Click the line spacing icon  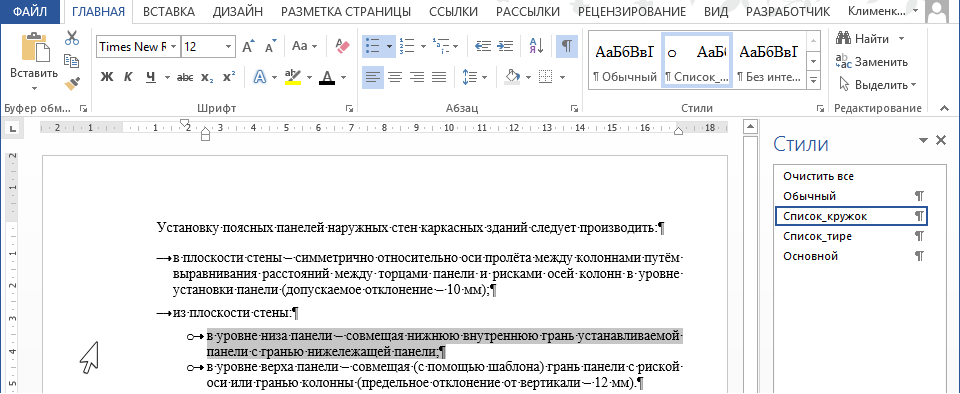(x=470, y=77)
